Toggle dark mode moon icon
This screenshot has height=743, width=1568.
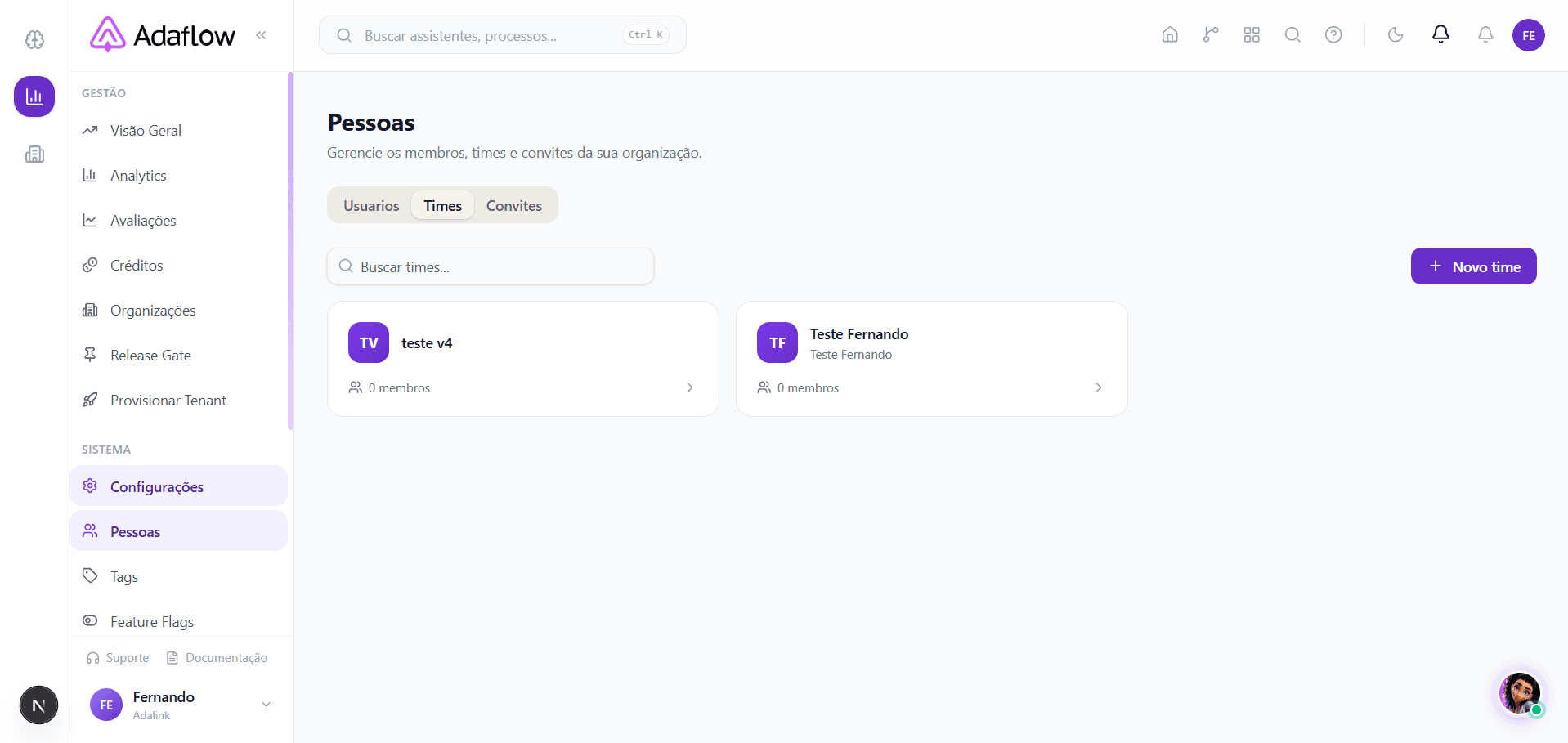point(1396,34)
